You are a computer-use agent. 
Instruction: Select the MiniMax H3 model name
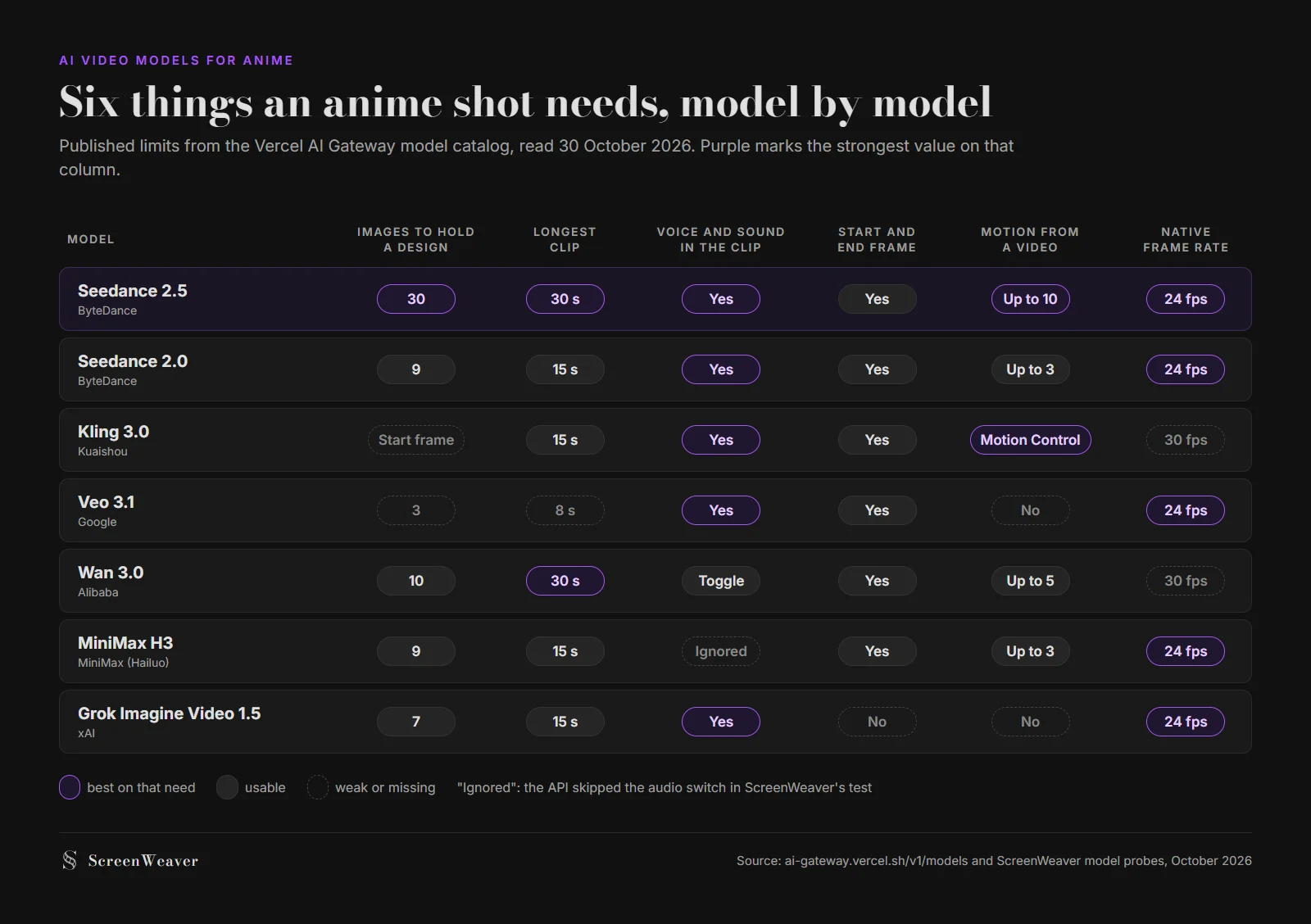click(x=125, y=643)
